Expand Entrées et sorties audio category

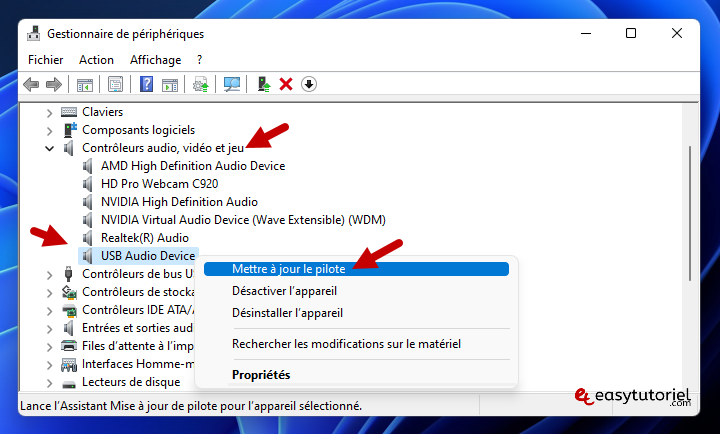50,329
